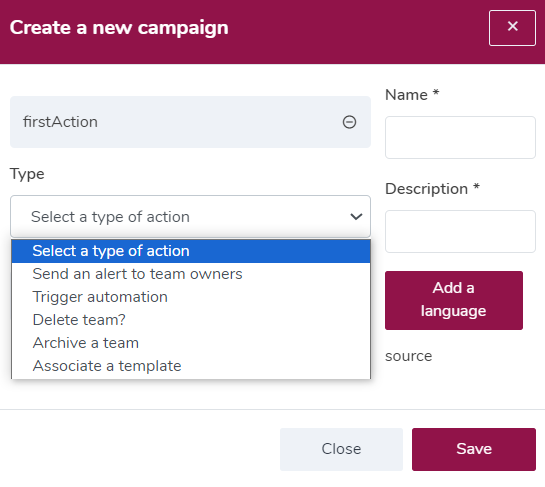Collapse the firstAction panel header
This screenshot has height=487, width=545.
(x=190, y=122)
